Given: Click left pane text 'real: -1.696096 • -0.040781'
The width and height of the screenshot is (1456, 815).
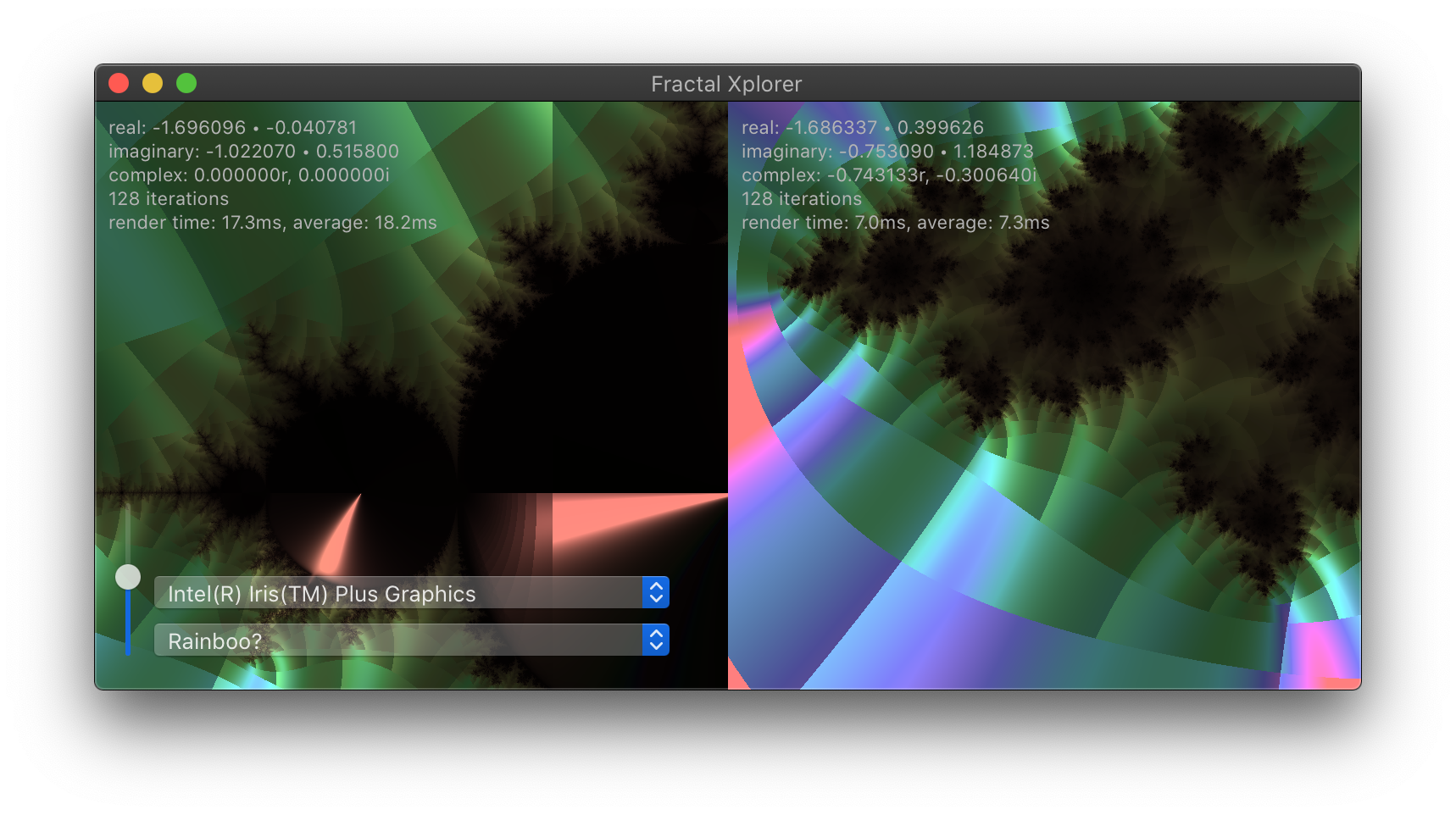Looking at the screenshot, I should 233,128.
